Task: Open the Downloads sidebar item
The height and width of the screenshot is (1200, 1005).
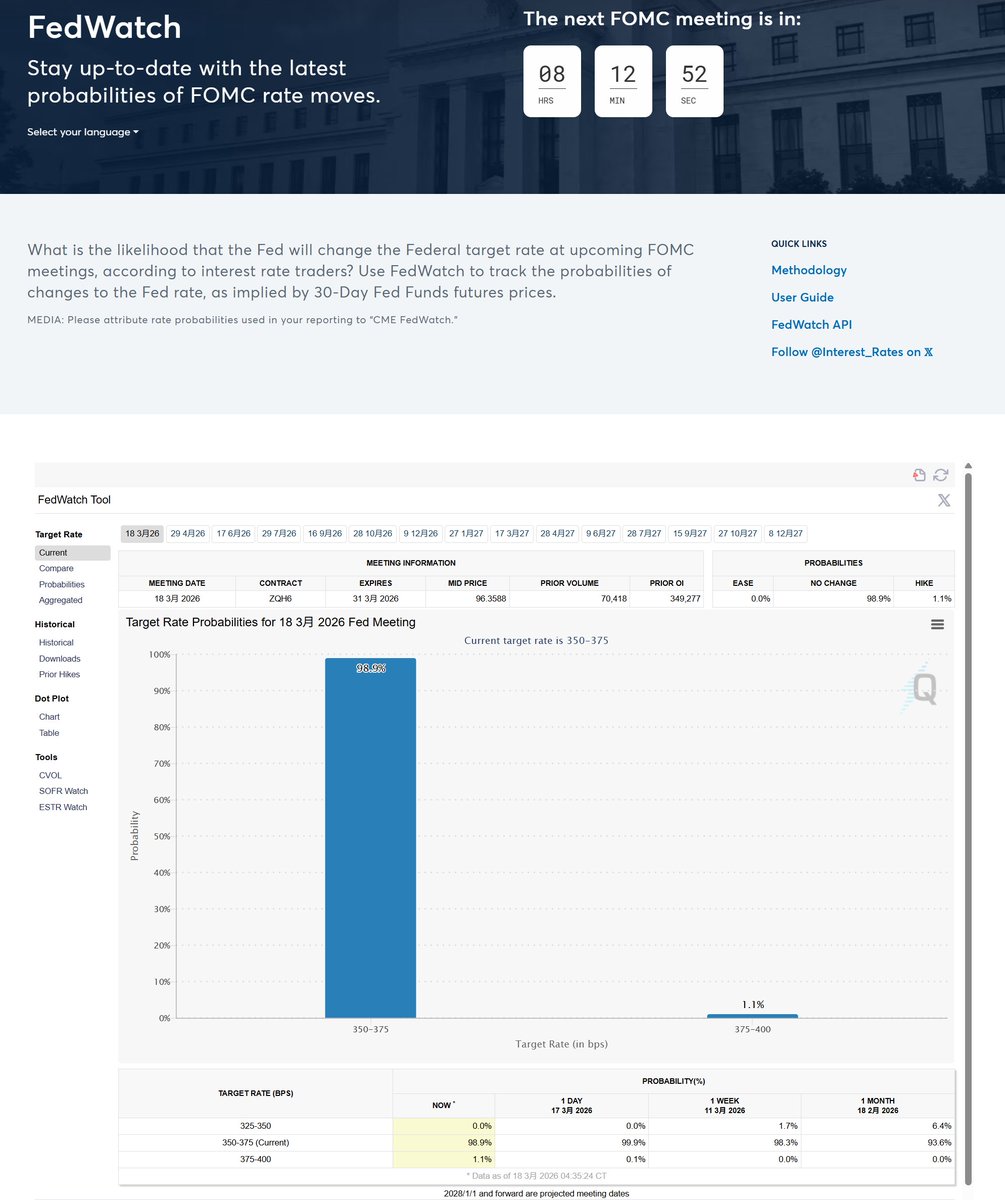Action: [60, 659]
